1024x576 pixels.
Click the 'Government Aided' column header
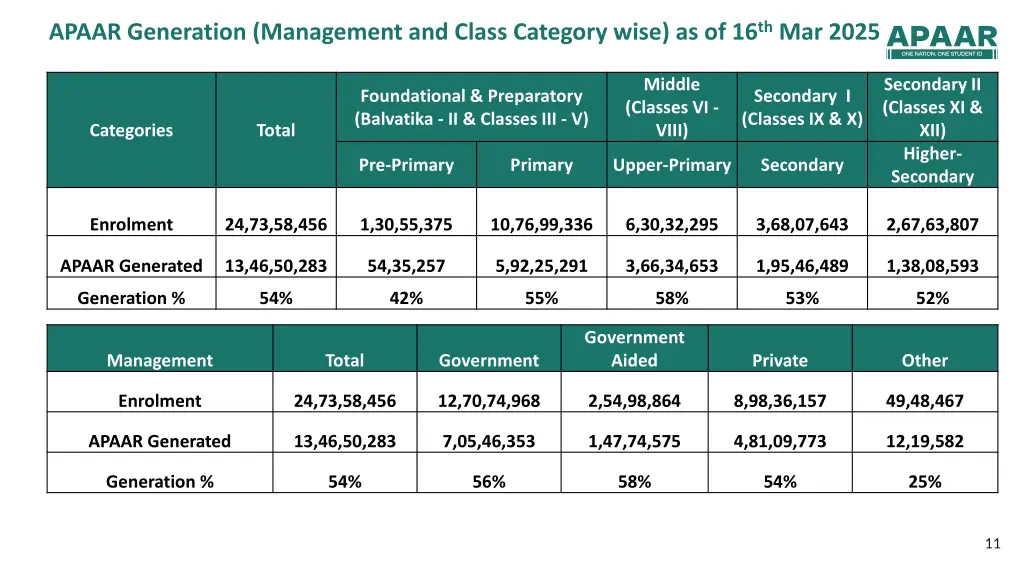[634, 349]
